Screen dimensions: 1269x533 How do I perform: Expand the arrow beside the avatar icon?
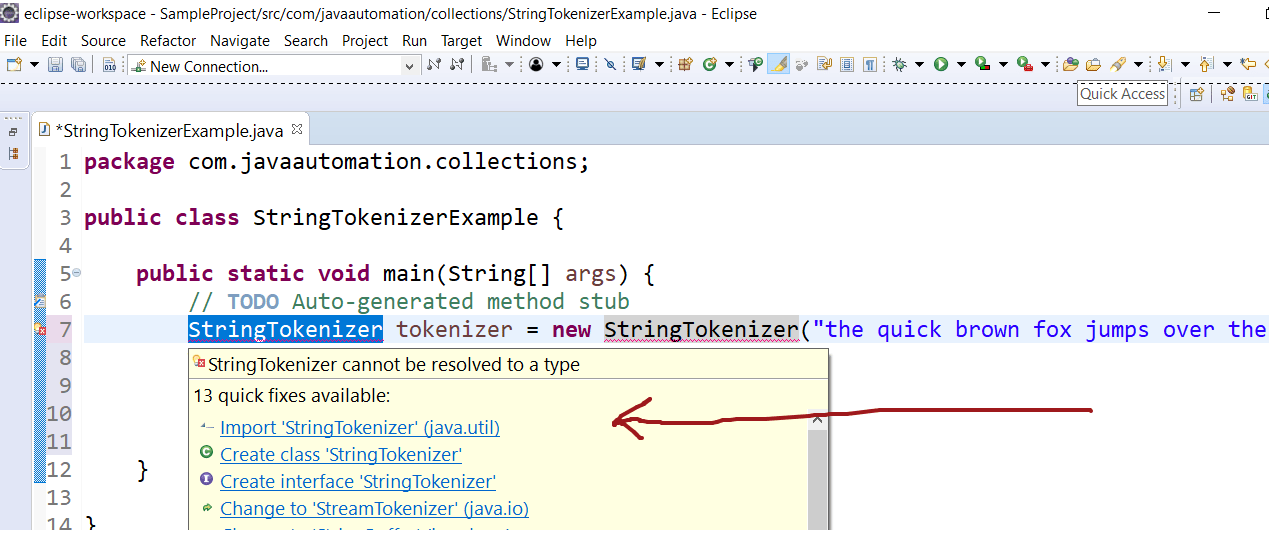pos(556,65)
